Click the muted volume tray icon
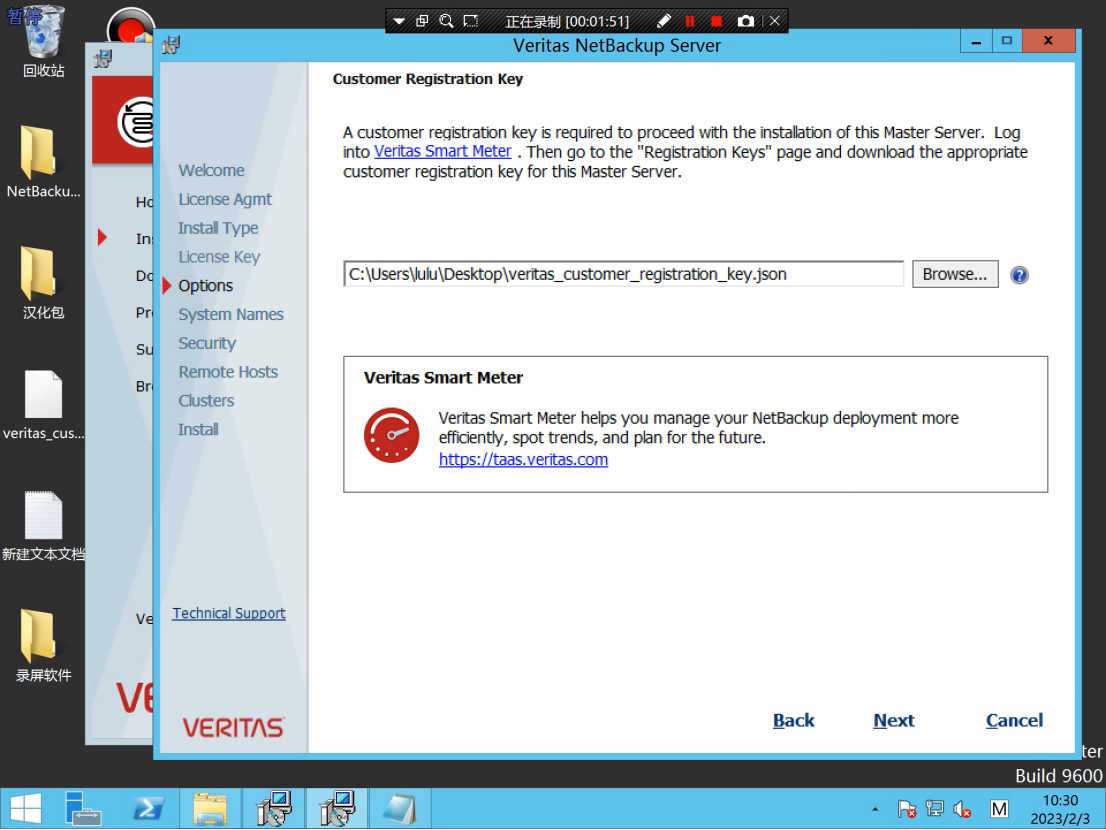 962,809
